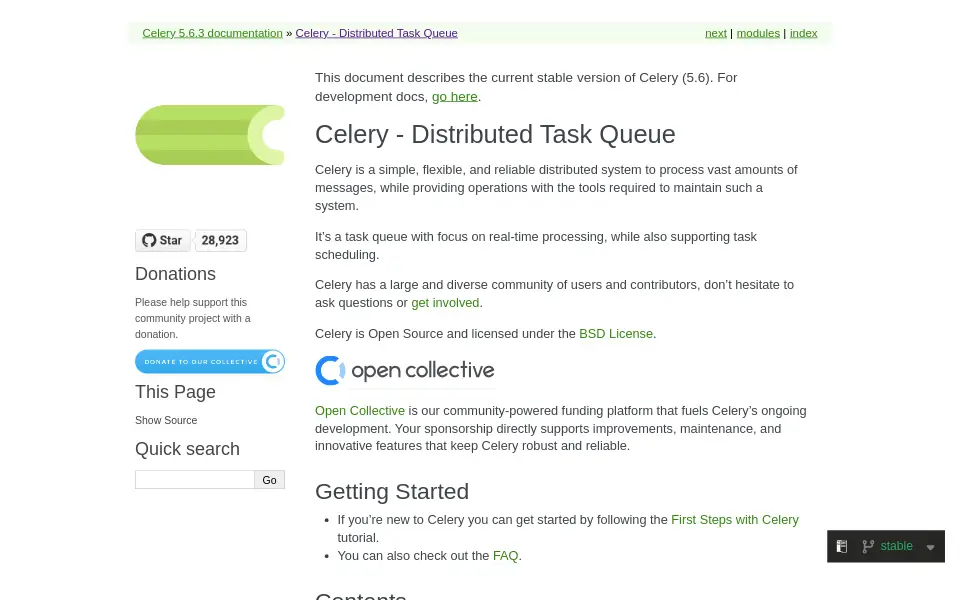The height and width of the screenshot is (600, 960).
Task: Open the stable version label
Action: 896,546
